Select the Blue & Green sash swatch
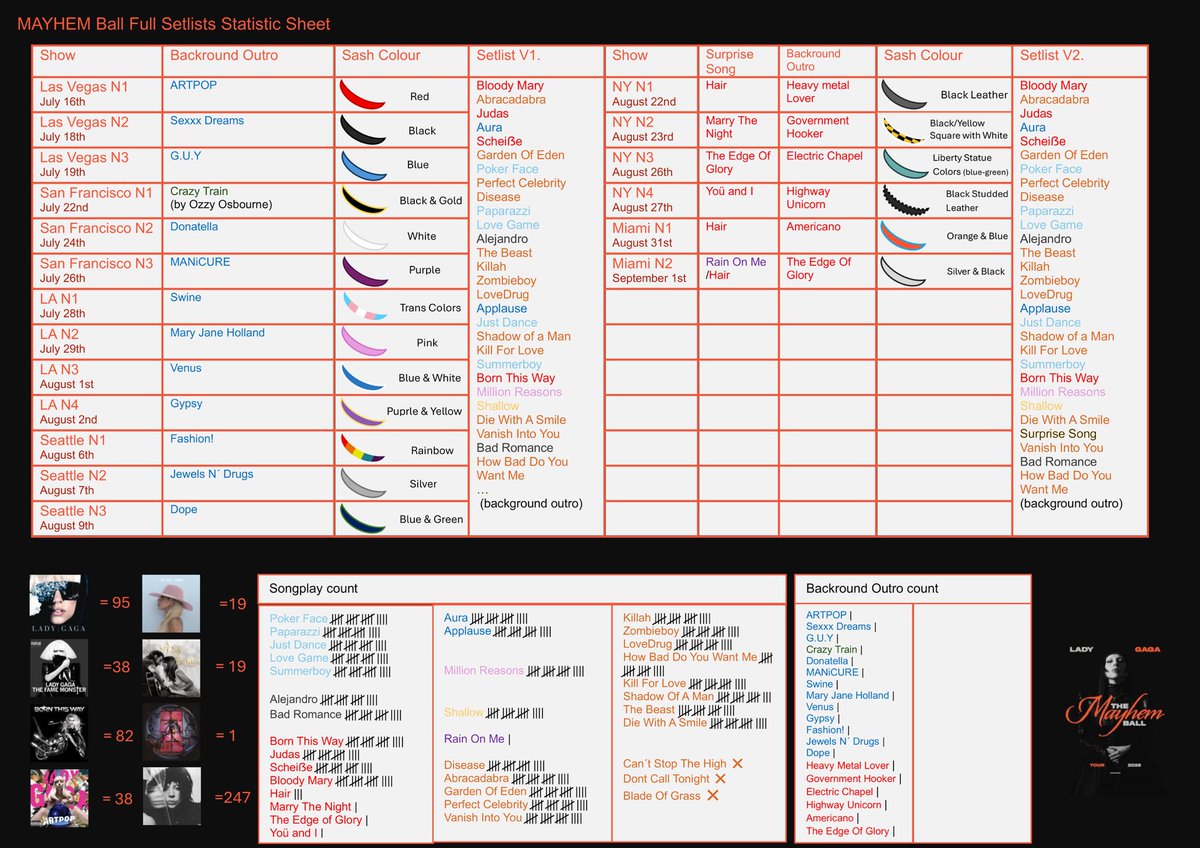The height and width of the screenshot is (848, 1200). 365,518
